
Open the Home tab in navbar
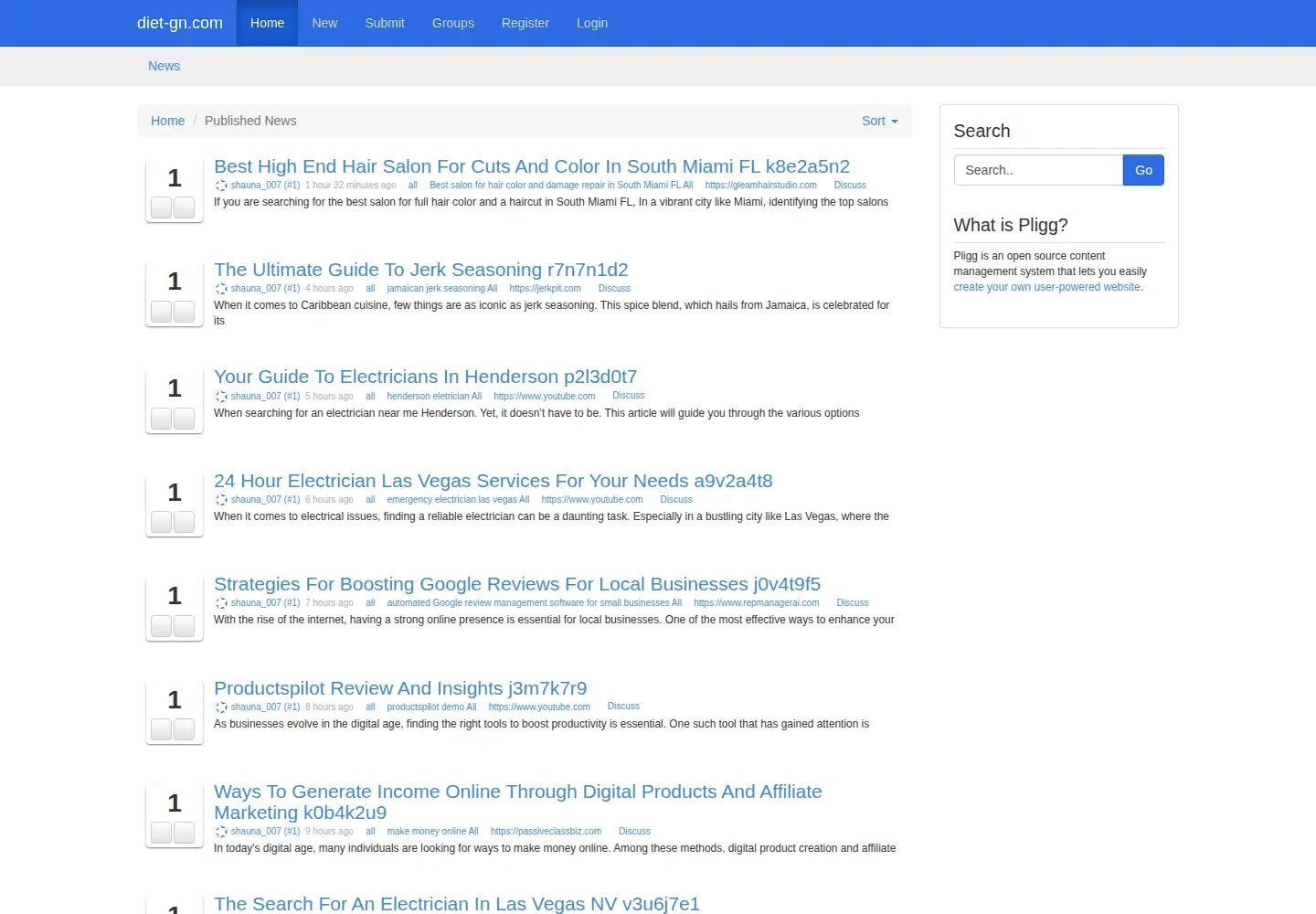click(x=267, y=23)
